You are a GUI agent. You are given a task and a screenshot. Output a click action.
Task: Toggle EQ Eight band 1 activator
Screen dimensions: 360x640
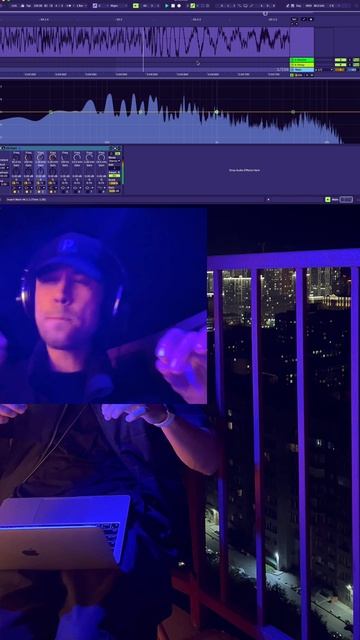[14, 192]
